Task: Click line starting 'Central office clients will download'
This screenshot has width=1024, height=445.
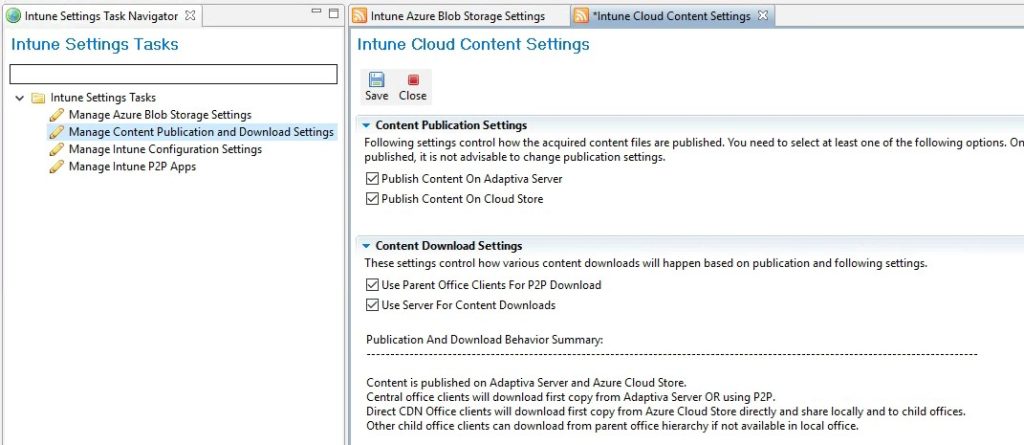Action: [x=571, y=397]
